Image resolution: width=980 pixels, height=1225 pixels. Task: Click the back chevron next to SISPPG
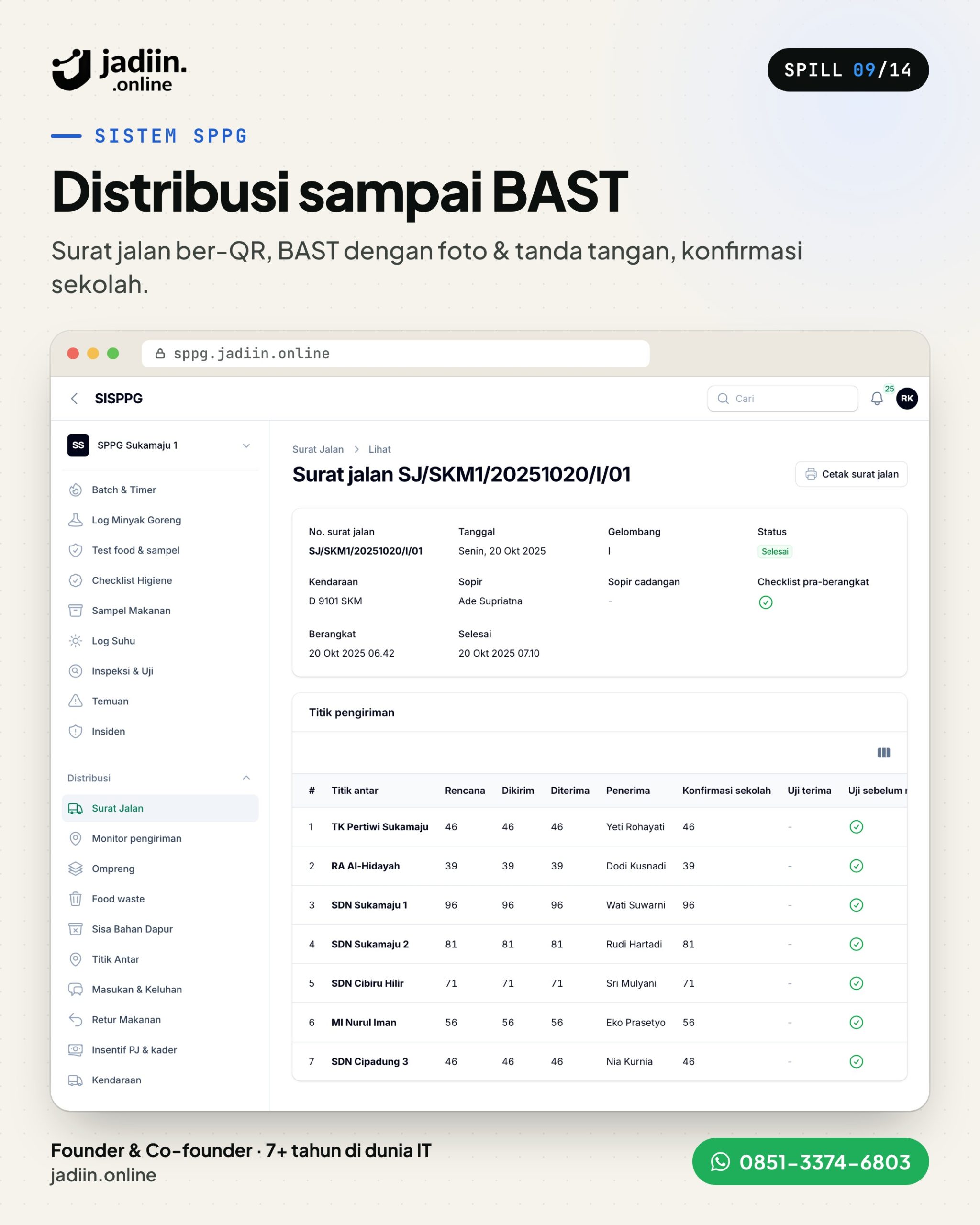point(75,398)
